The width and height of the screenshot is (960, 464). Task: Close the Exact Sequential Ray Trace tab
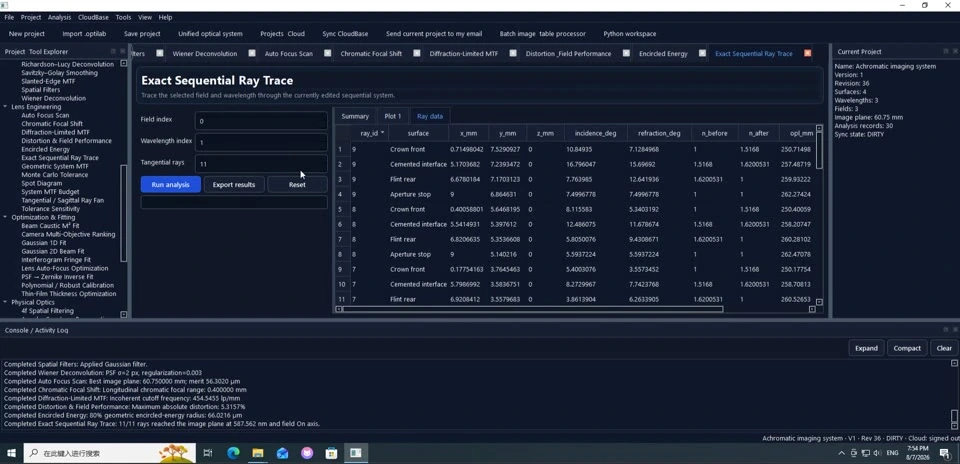tap(808, 53)
